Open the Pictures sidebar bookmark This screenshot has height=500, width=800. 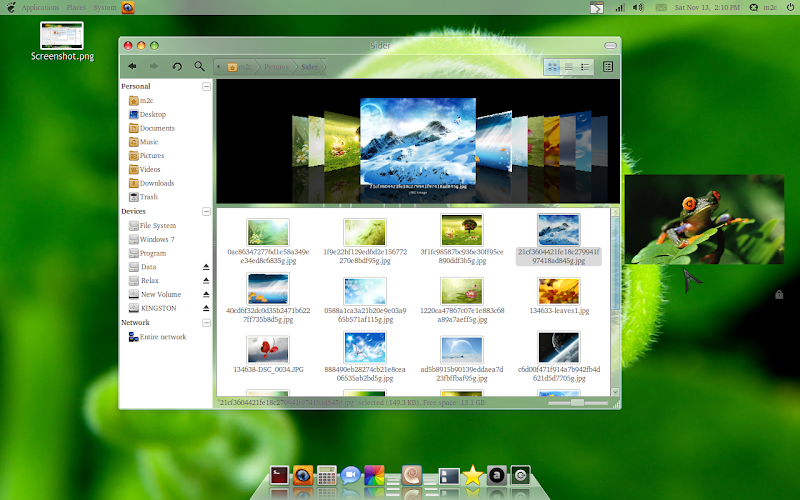(x=146, y=156)
